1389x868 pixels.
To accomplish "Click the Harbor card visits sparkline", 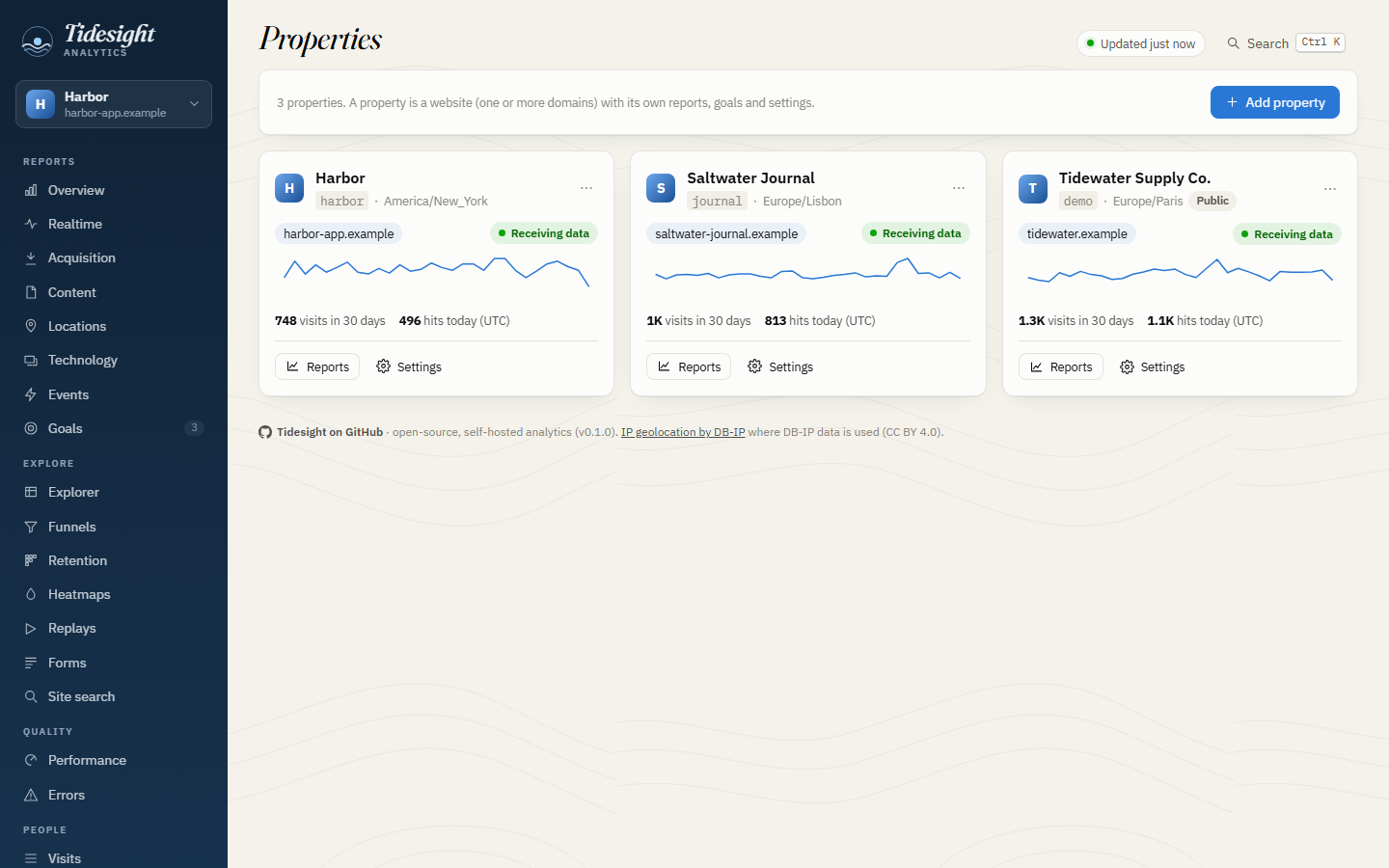I will [436, 272].
